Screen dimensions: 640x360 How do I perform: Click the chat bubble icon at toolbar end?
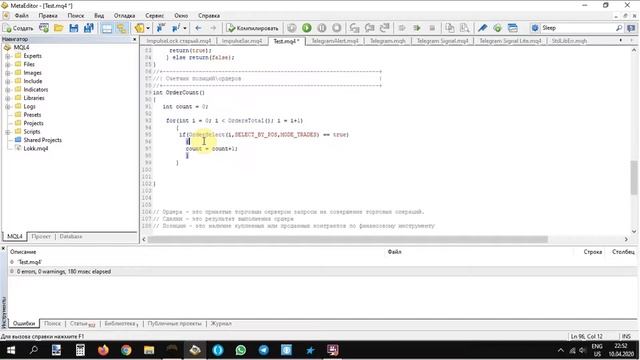click(x=631, y=28)
